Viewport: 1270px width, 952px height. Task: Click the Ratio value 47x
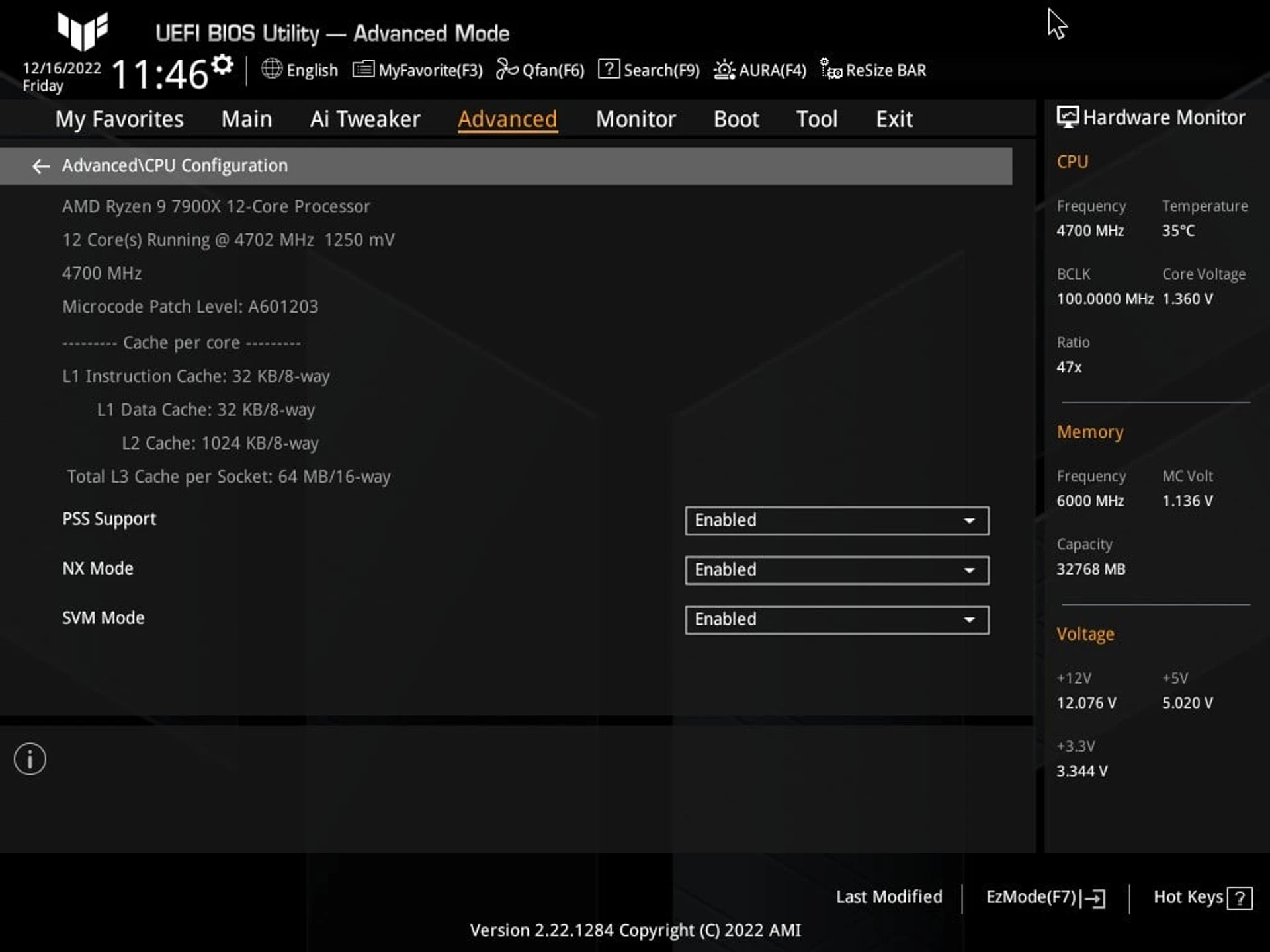coord(1069,367)
